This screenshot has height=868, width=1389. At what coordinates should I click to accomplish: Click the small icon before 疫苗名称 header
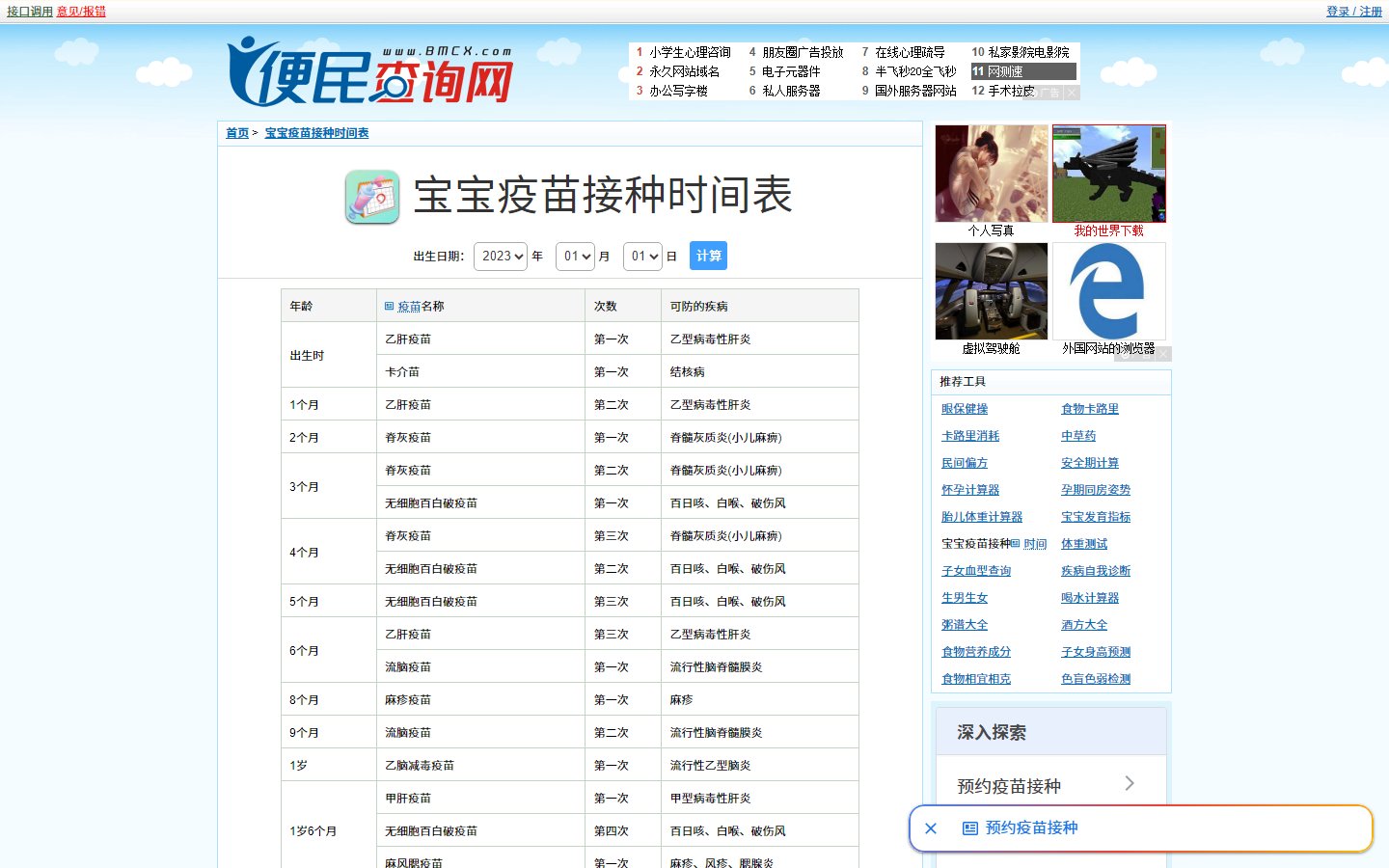pos(390,306)
